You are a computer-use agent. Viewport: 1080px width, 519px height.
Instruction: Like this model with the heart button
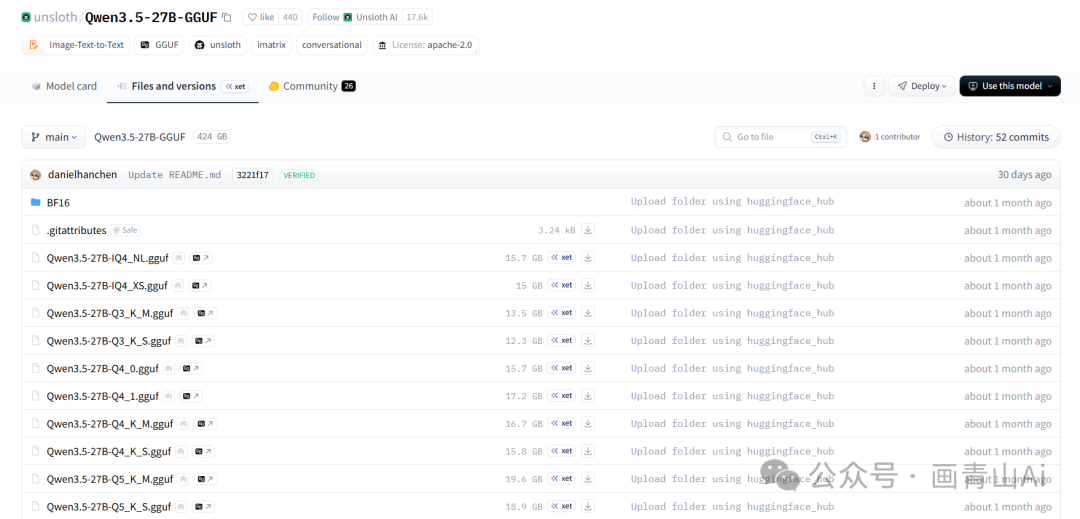(x=260, y=17)
